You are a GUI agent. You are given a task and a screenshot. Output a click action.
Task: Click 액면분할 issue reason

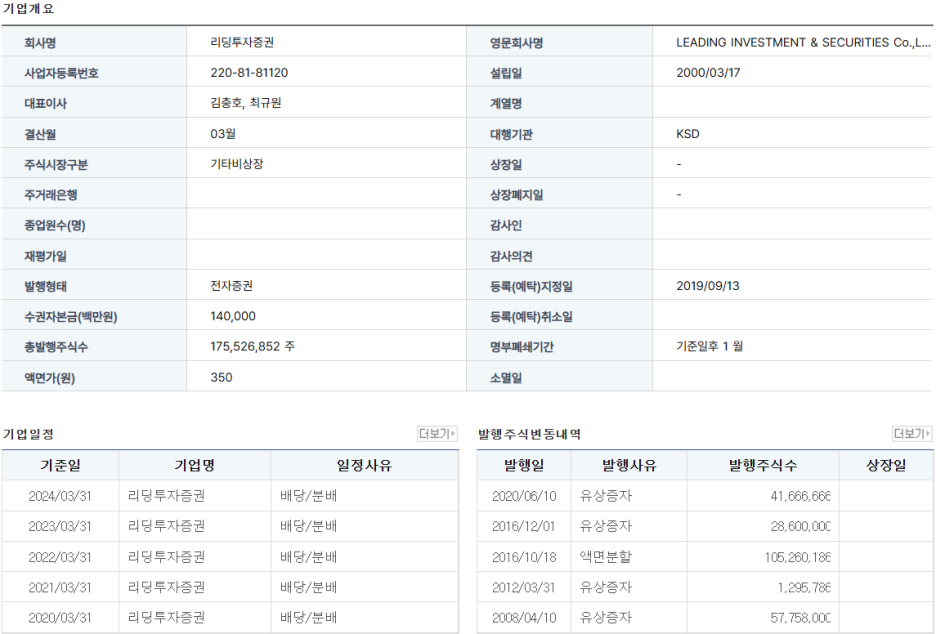(605, 557)
